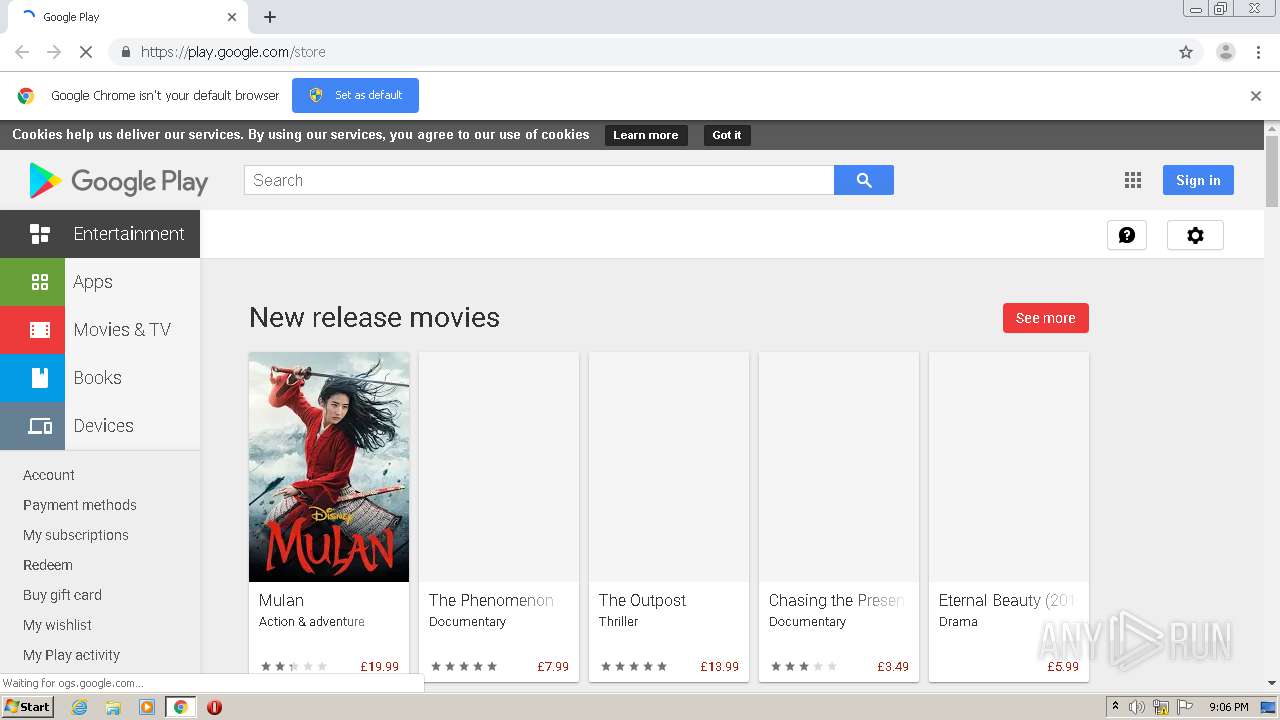Click the Entertainment category icon
The height and width of the screenshot is (720, 1280).
(x=40, y=234)
